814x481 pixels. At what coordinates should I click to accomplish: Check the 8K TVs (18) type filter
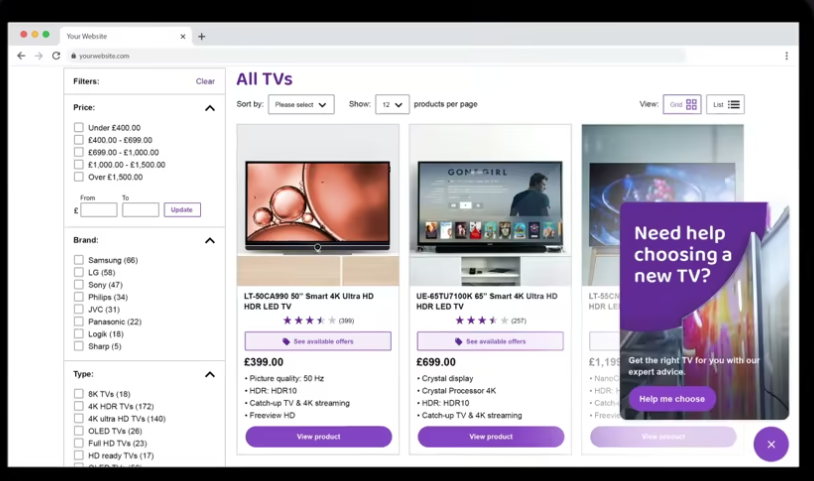78,394
